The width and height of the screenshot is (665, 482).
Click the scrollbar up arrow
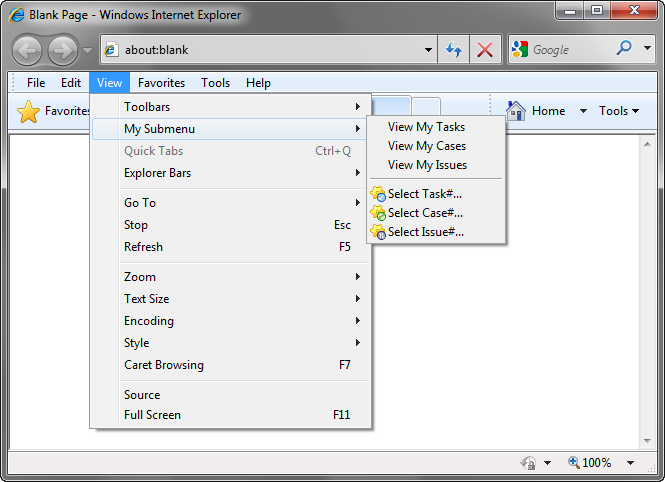click(647, 145)
